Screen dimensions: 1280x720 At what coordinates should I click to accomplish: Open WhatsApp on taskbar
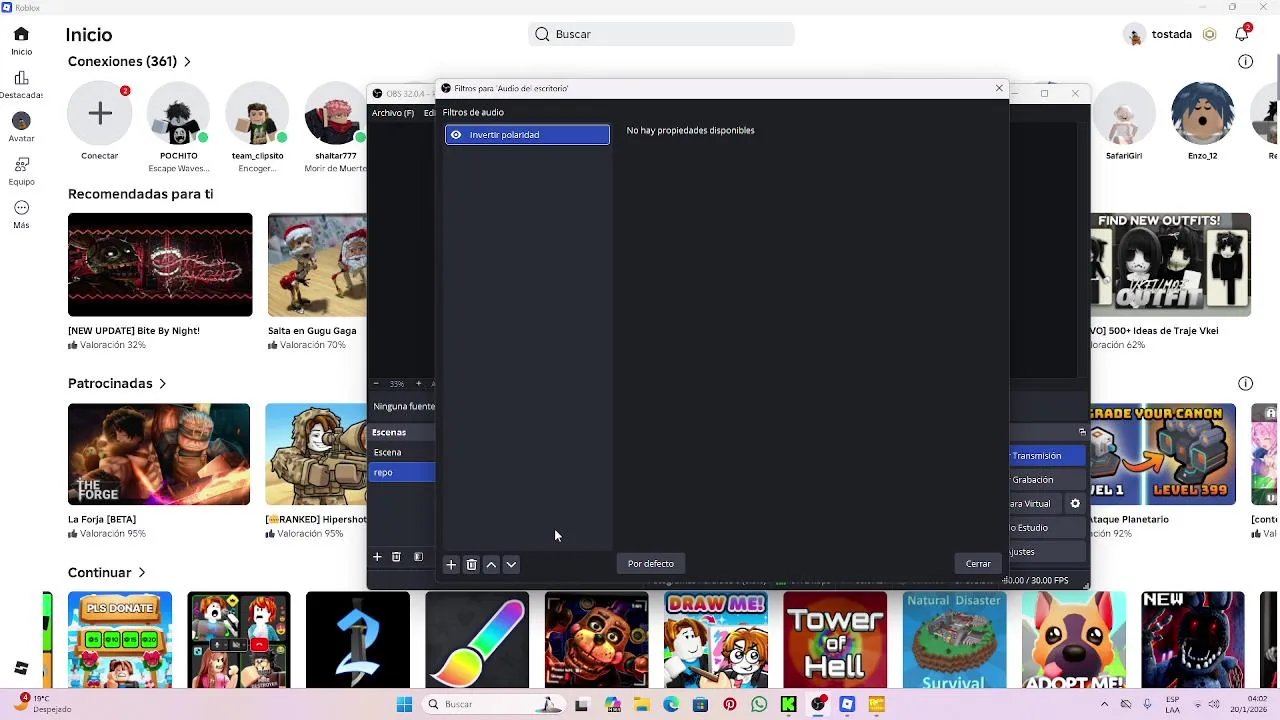tap(759, 705)
